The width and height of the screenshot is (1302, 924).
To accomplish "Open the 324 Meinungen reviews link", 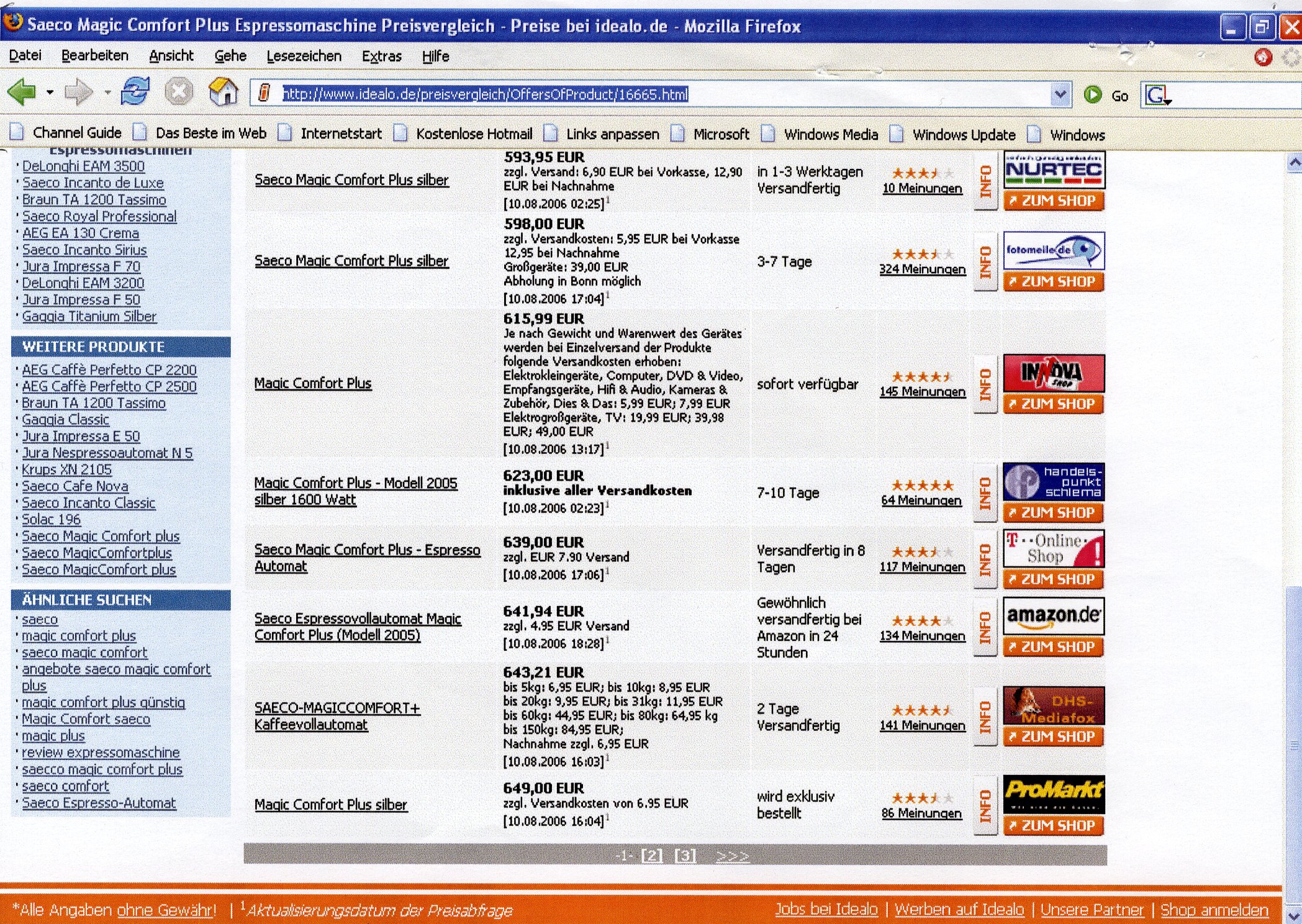I will [923, 269].
